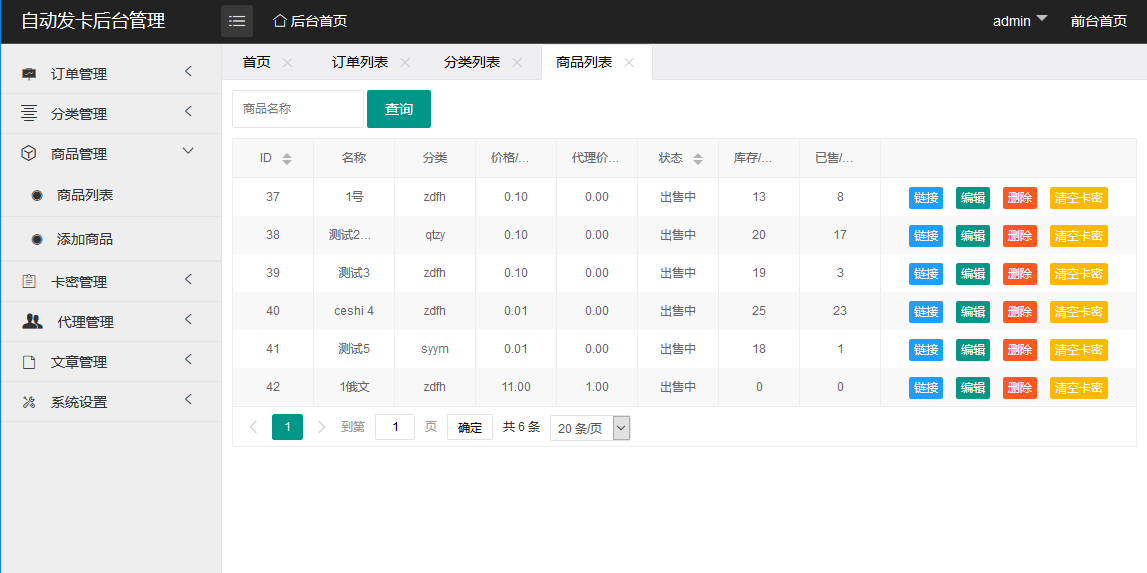This screenshot has height=573, width=1147.
Task: Expand the 卡密管理 menu chevron
Action: point(188,280)
